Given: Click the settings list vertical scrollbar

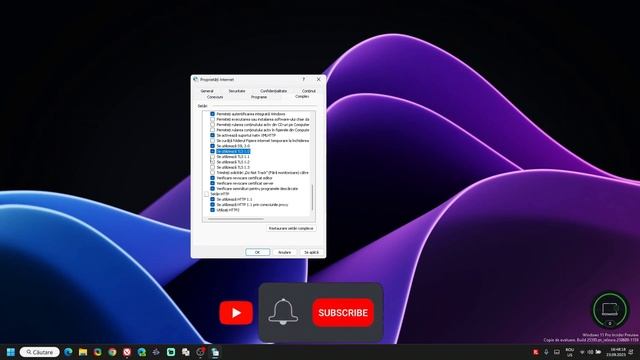Looking at the screenshot, I should point(313,197).
